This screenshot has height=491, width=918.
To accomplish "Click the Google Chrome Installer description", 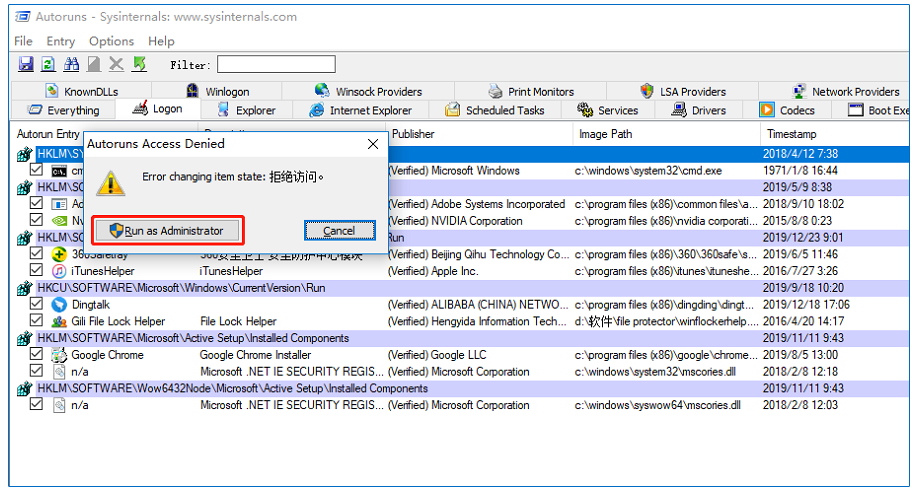I will click(255, 355).
